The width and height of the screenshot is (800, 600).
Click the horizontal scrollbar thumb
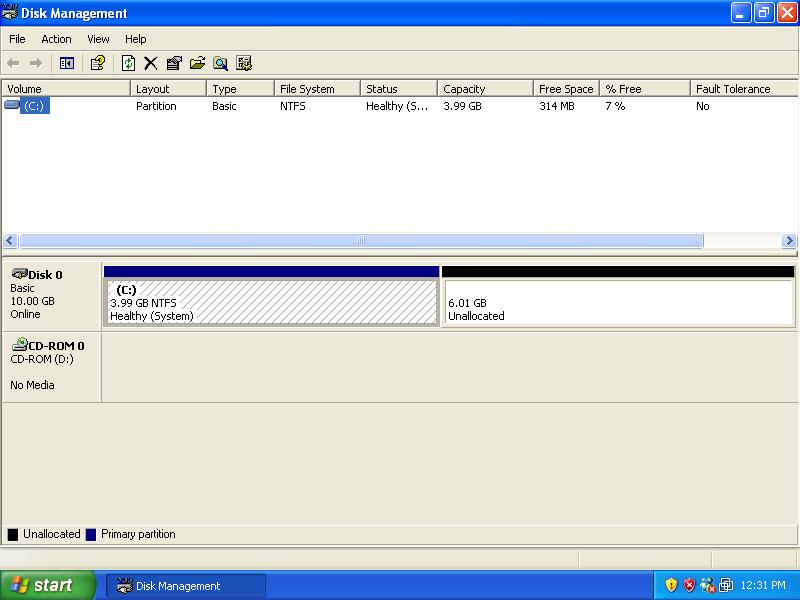coord(361,240)
